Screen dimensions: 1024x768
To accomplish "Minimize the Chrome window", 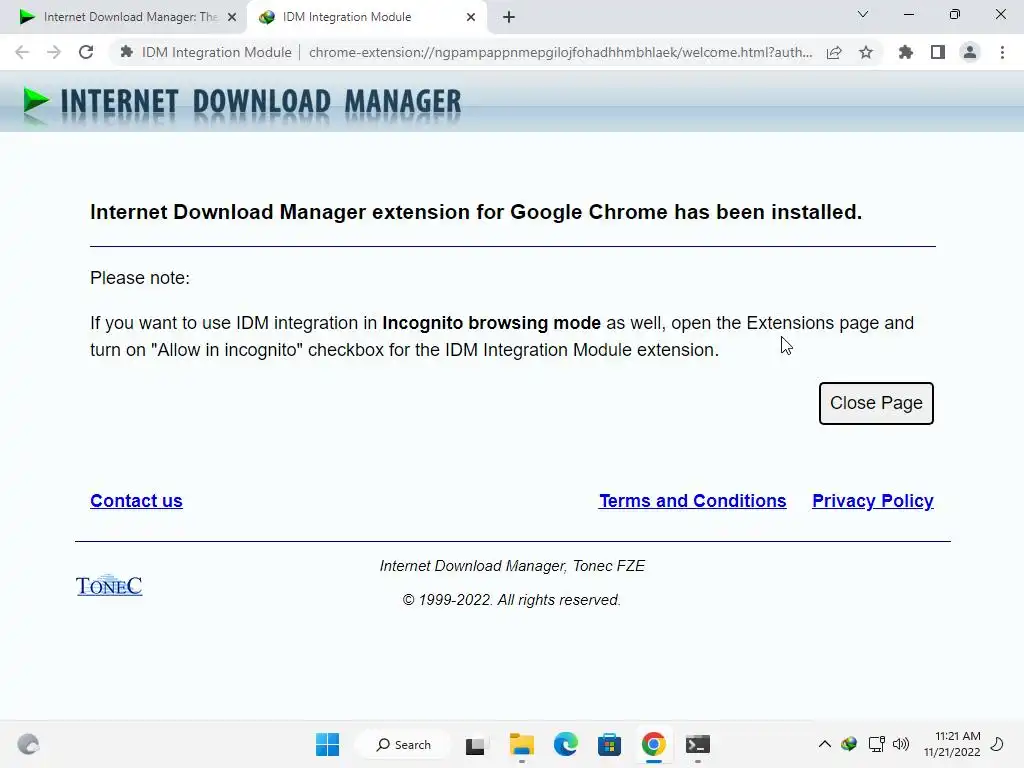I will click(908, 14).
